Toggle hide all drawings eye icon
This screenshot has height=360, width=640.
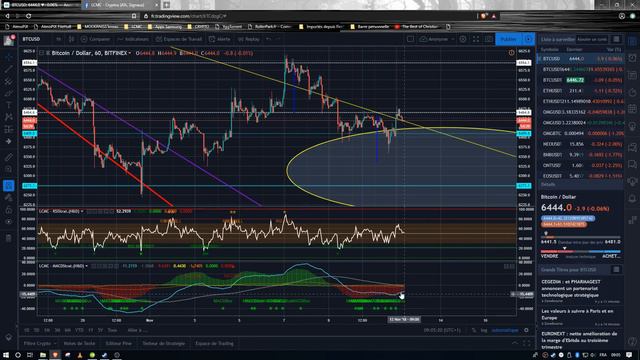(9, 222)
